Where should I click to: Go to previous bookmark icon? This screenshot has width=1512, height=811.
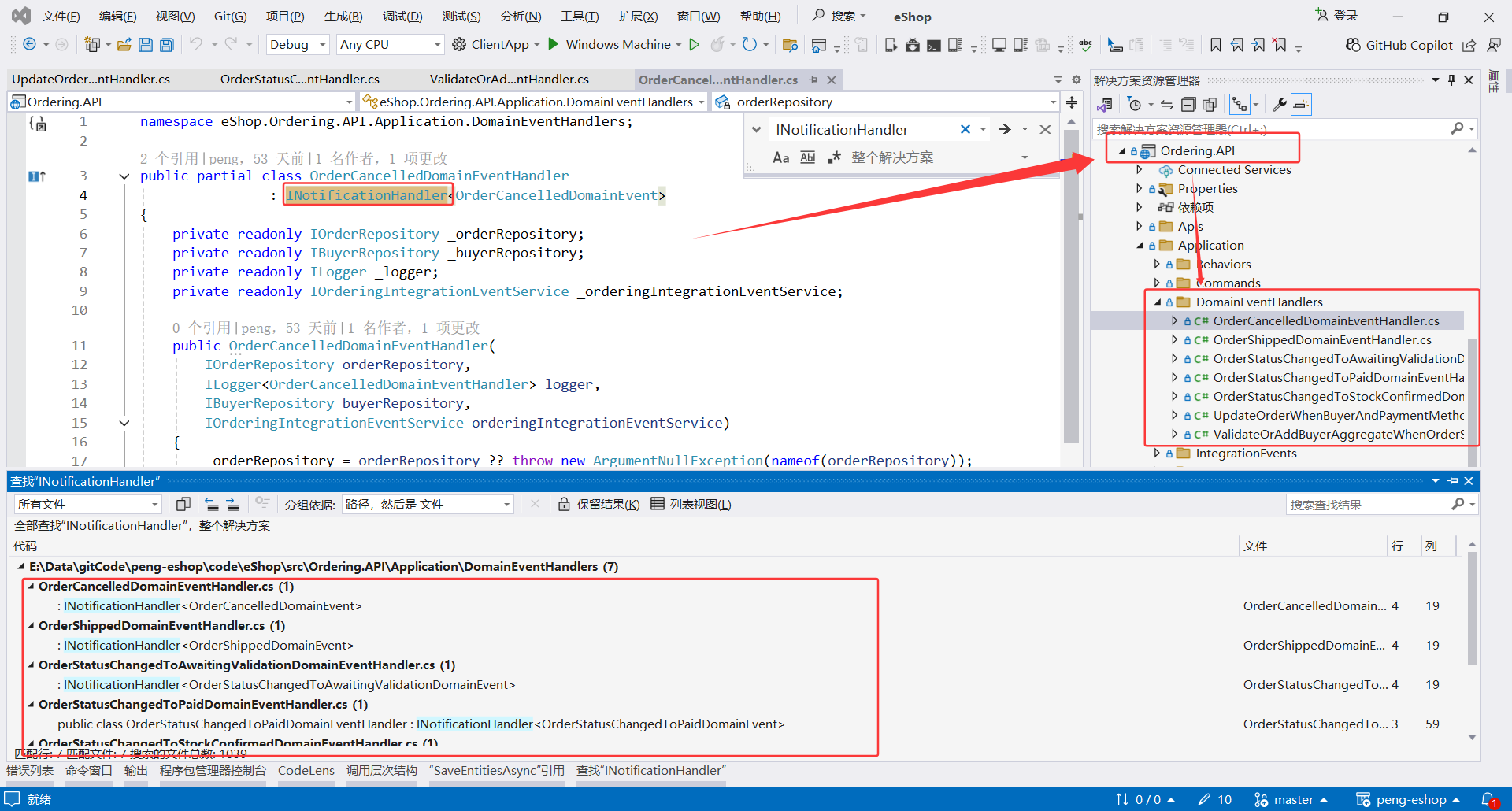[1238, 45]
